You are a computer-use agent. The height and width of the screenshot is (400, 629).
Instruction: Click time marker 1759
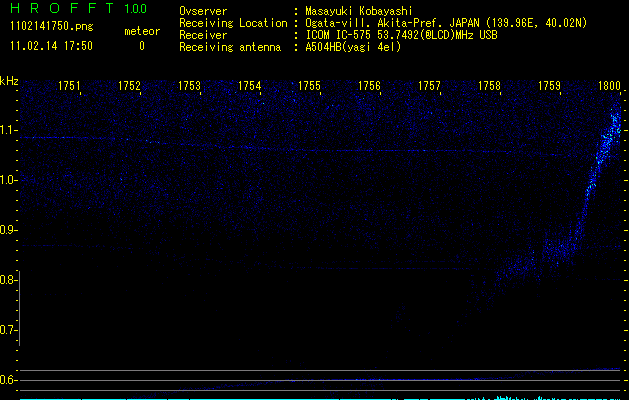click(x=549, y=86)
